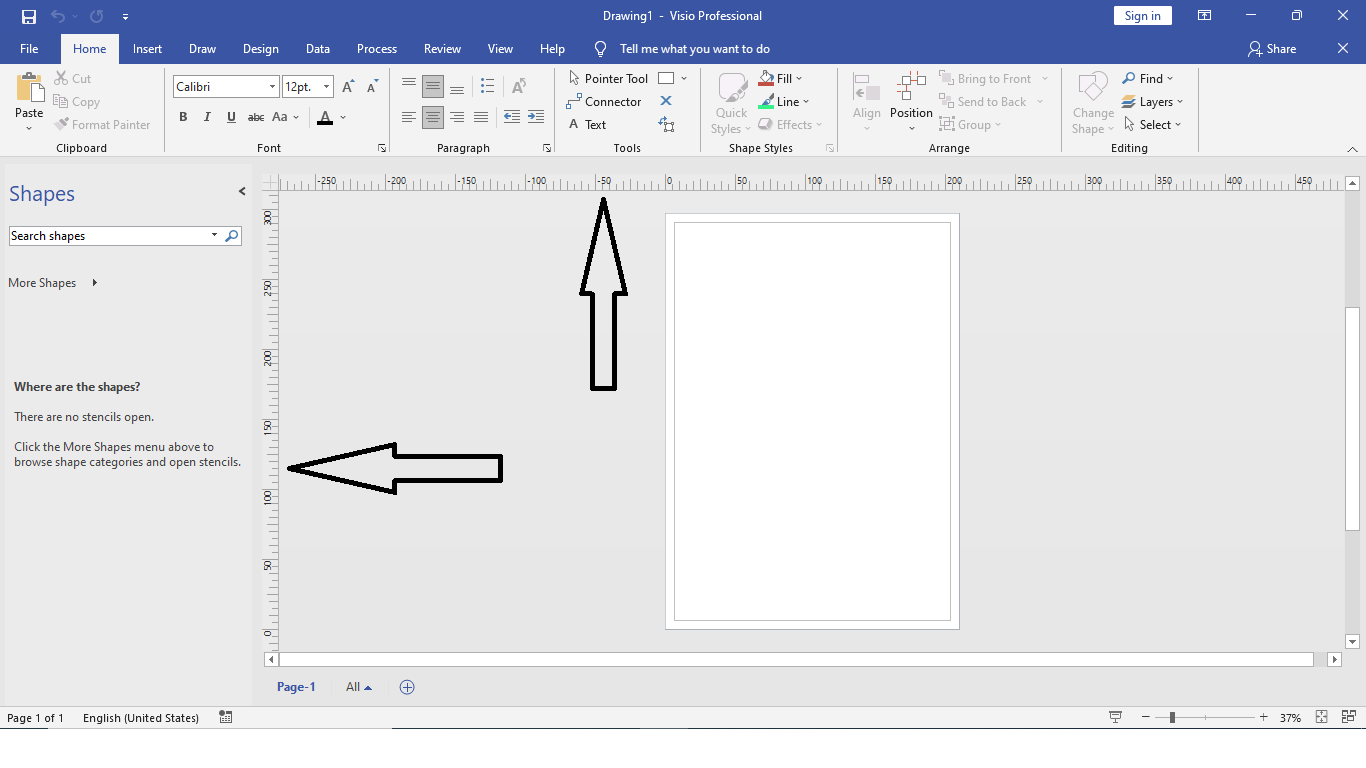Toggle strikethrough formatting
Viewport: 1366px width, 768px height.
(x=256, y=117)
